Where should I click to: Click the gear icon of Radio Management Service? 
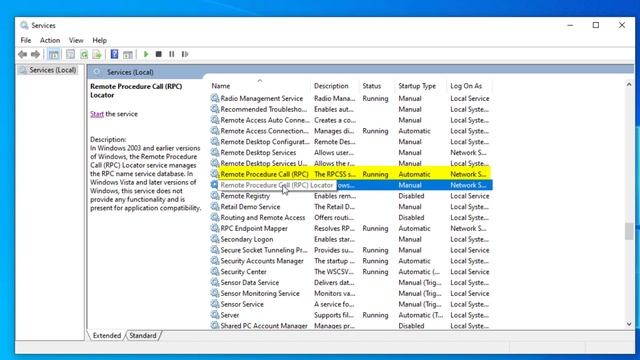click(x=215, y=98)
